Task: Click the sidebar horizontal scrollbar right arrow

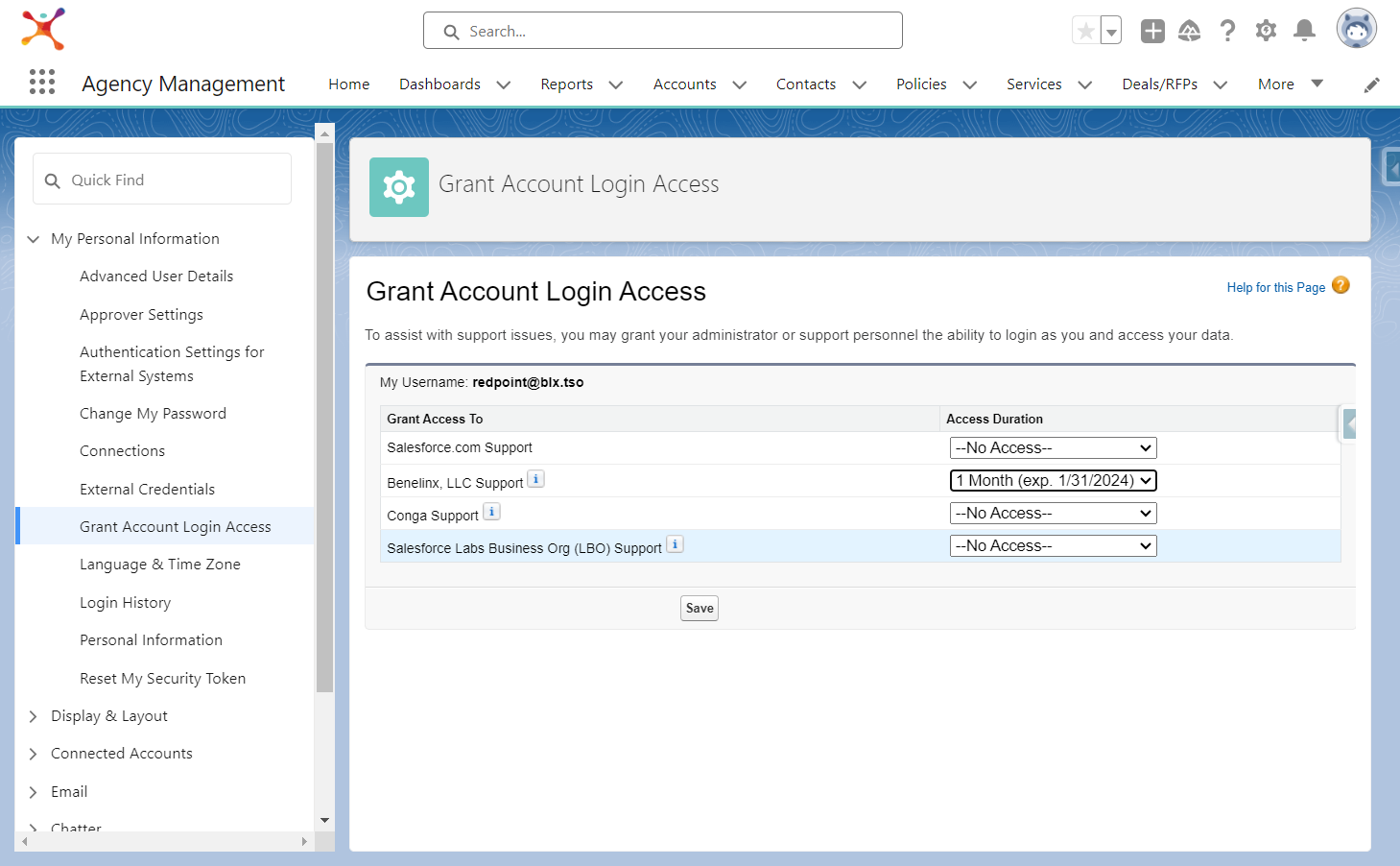Action: coord(304,841)
